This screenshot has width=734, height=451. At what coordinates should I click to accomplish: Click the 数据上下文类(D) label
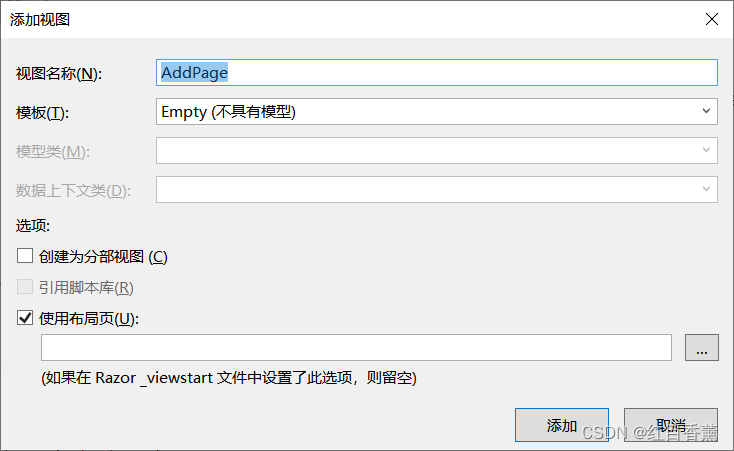point(73,191)
